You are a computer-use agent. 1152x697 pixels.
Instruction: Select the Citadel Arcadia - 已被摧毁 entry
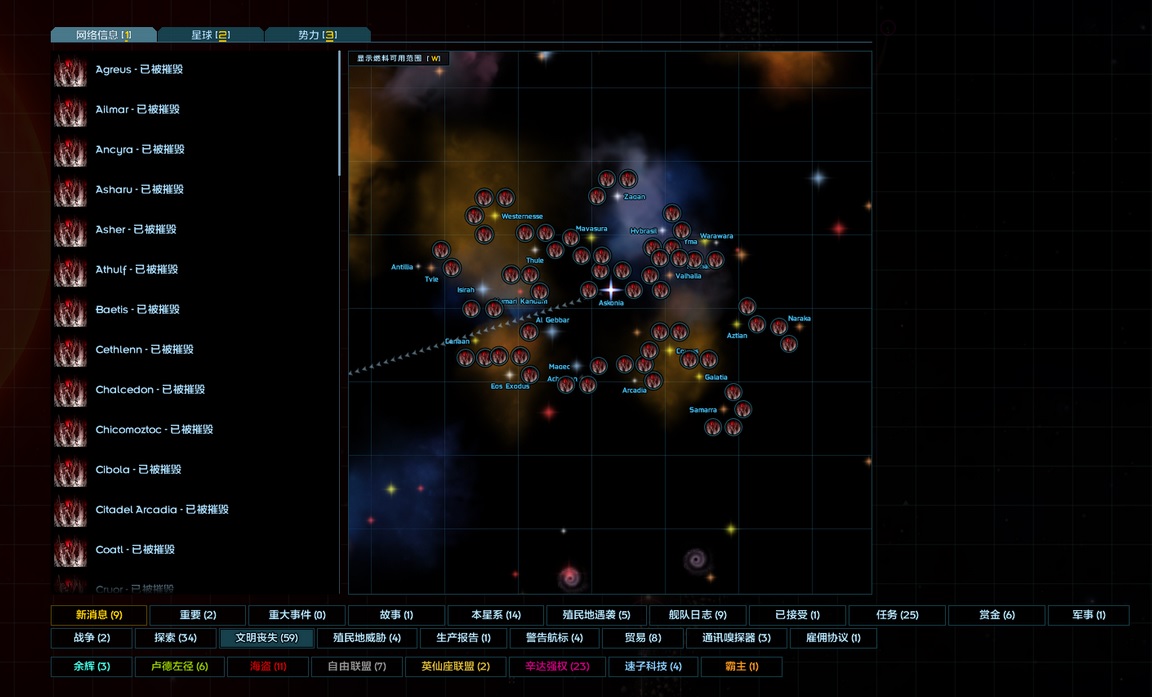[162, 510]
